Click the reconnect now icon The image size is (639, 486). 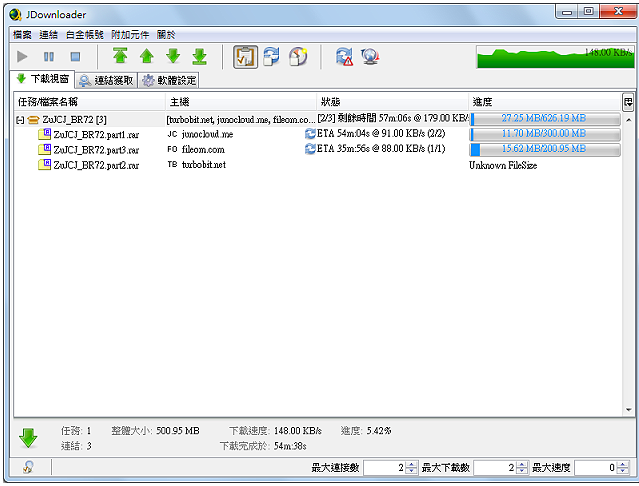pyautogui.click(x=344, y=56)
